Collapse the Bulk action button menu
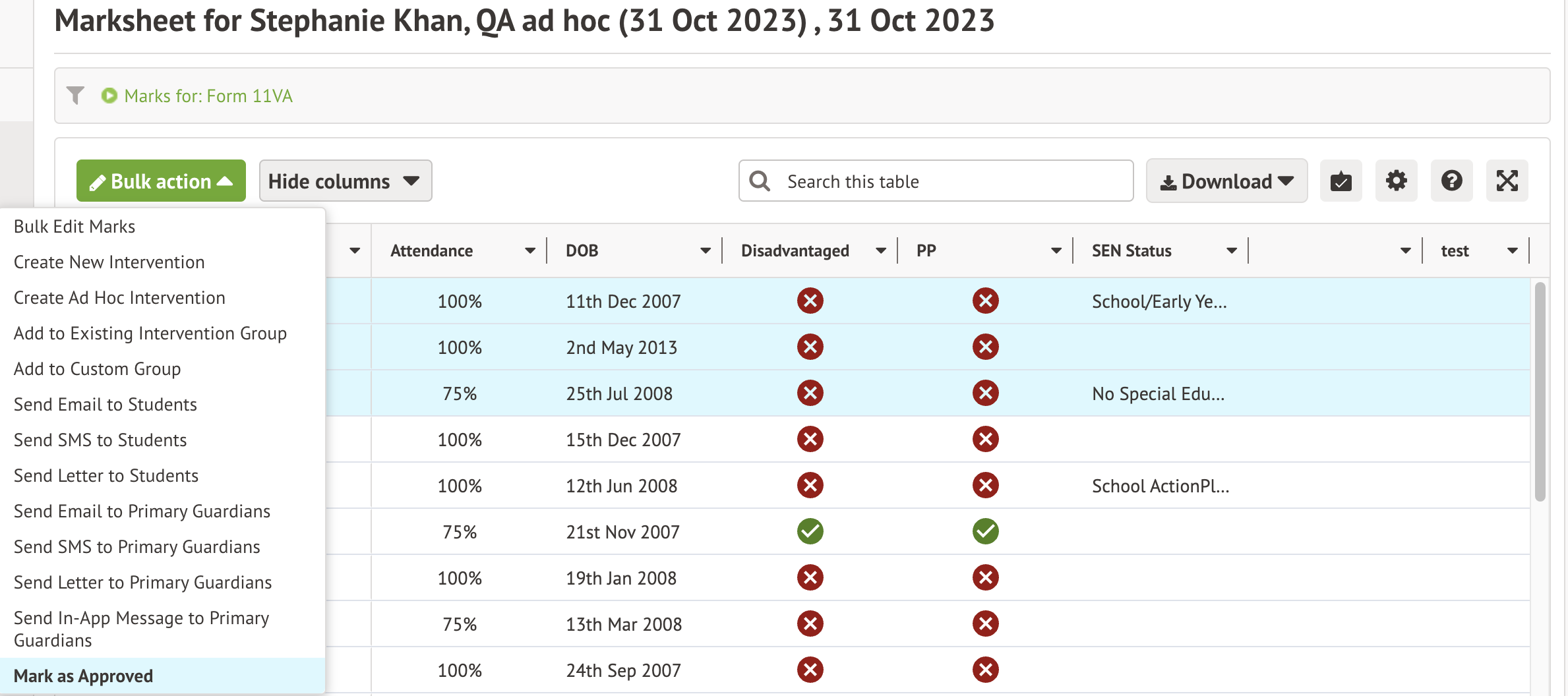Image resolution: width=1568 pixels, height=696 pixels. click(161, 181)
